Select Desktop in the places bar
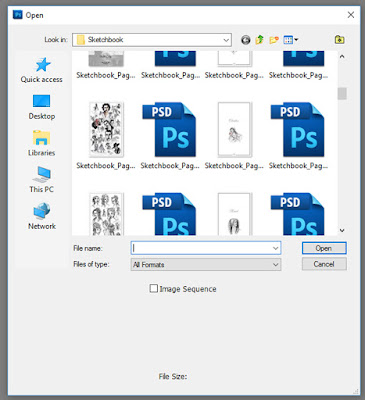 [42, 107]
